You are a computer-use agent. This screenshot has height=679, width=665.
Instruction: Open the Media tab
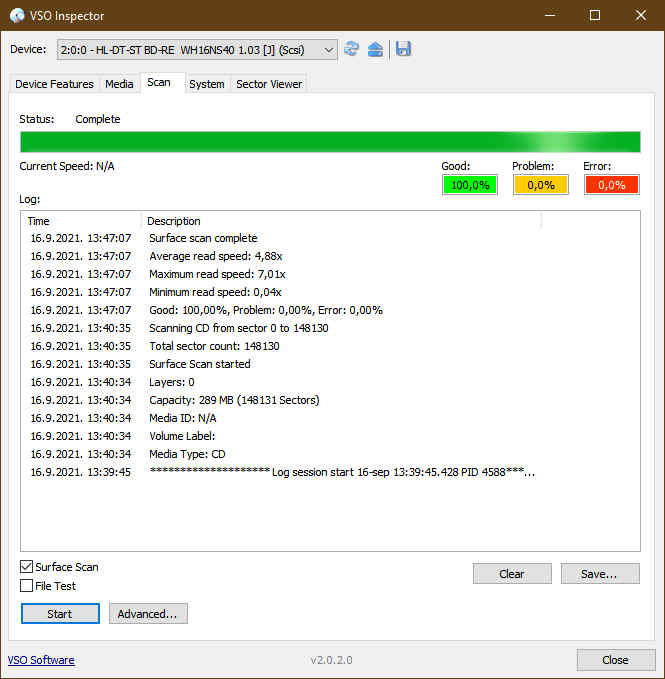click(119, 84)
